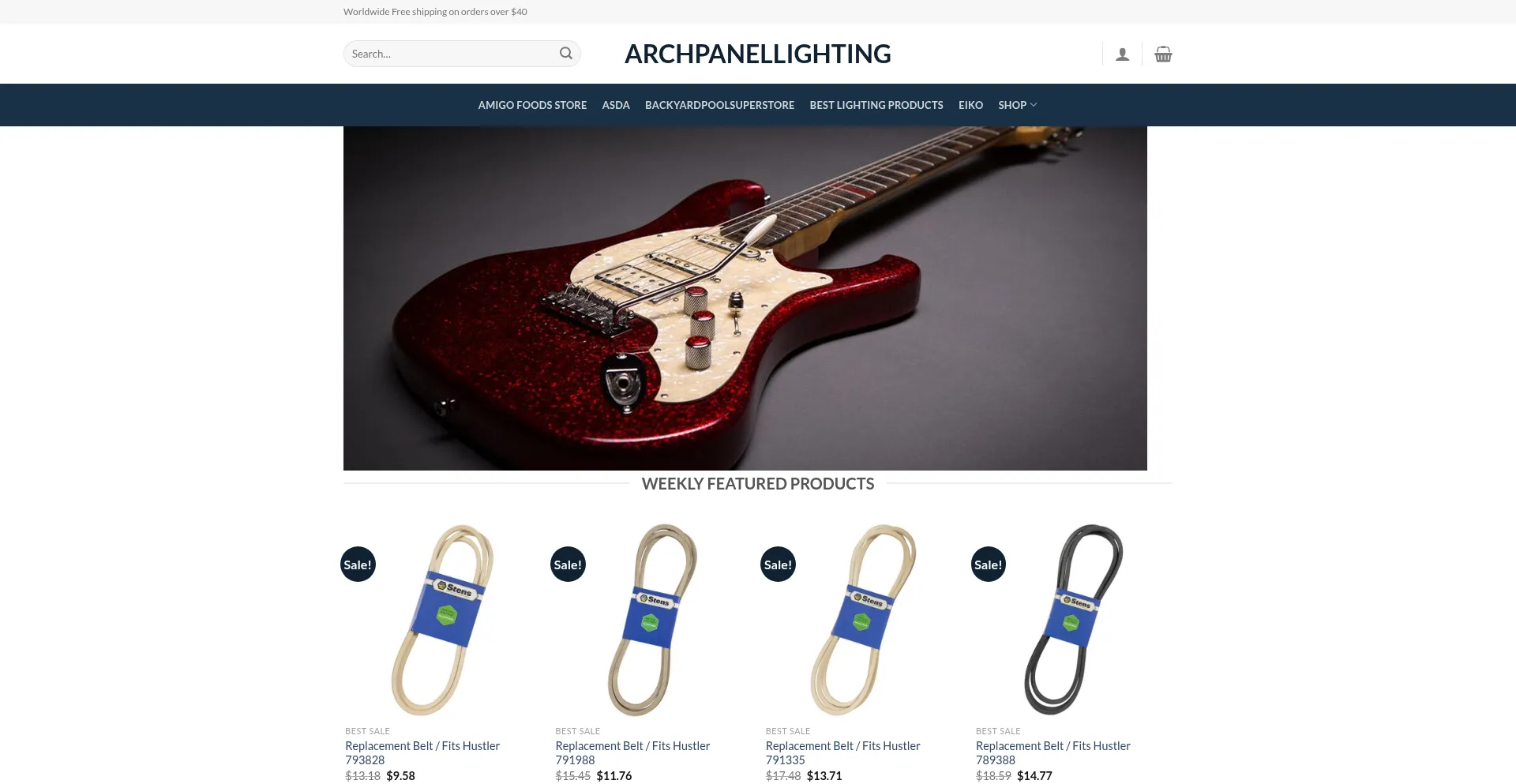This screenshot has width=1516, height=784.
Task: Click the Sale badge on belt 789388
Action: tap(988, 565)
